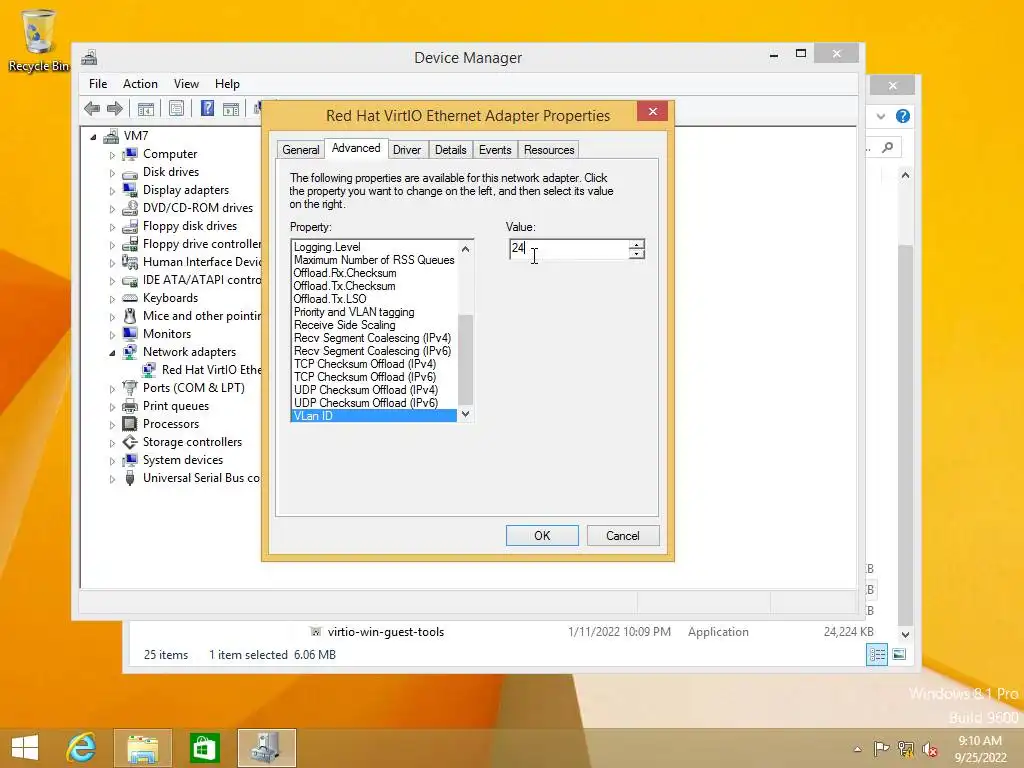Click the Back arrow in Device Manager toolbar
Viewport: 1024px width, 768px height.
(92, 108)
